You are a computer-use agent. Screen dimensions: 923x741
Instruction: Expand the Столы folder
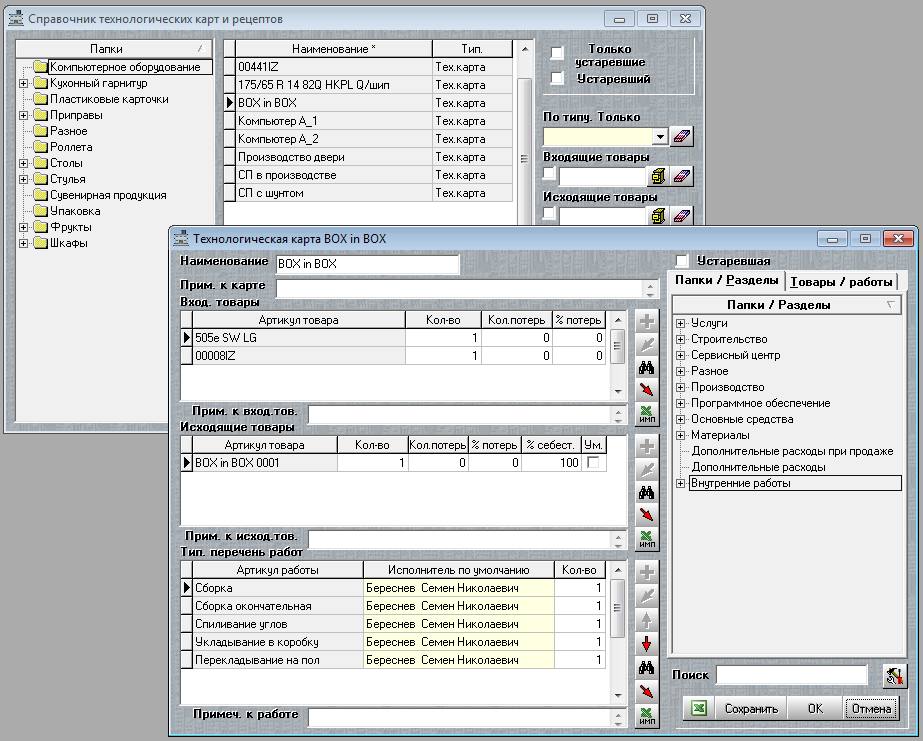click(x=24, y=163)
